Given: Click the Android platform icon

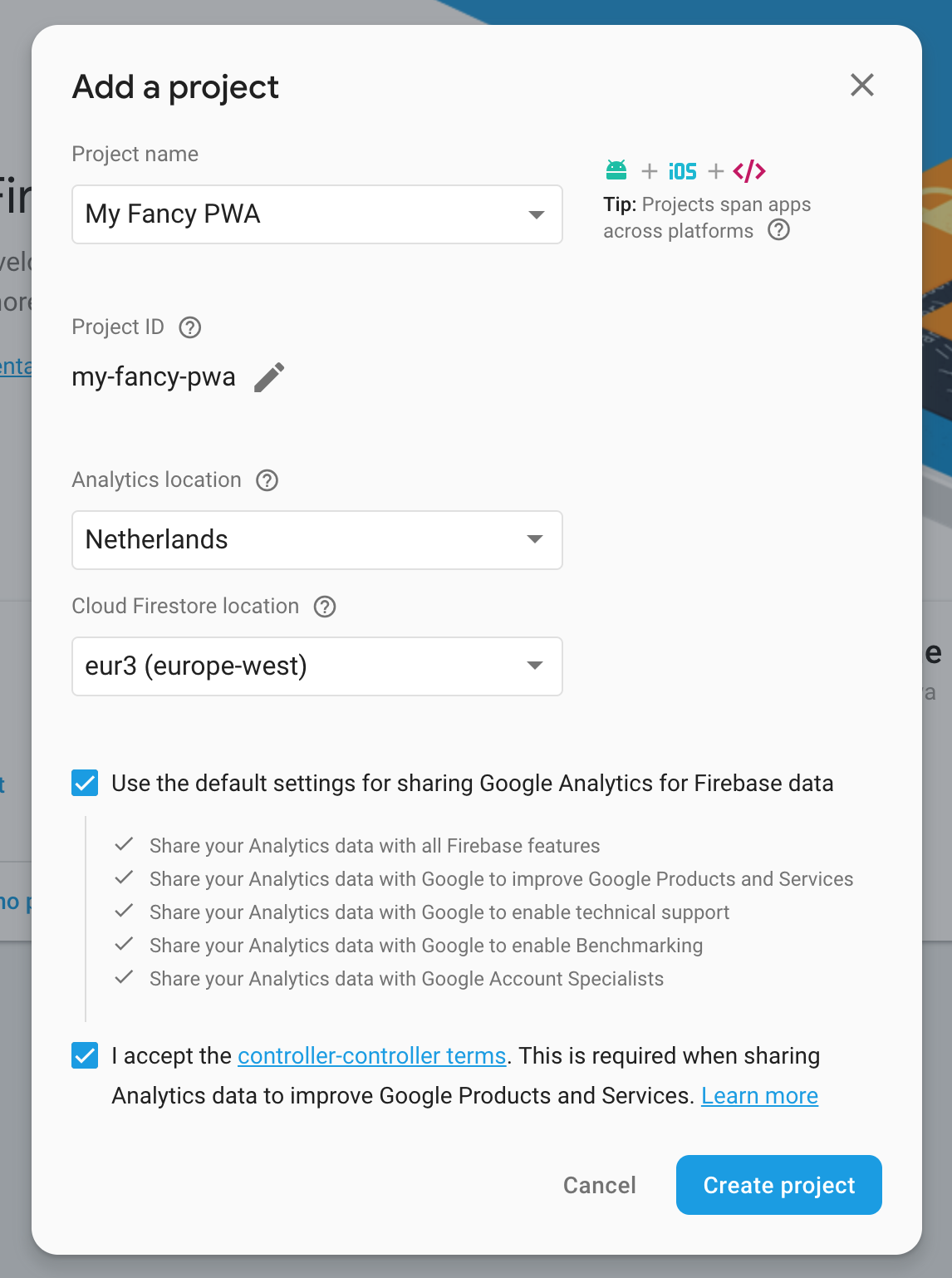Looking at the screenshot, I should [616, 170].
